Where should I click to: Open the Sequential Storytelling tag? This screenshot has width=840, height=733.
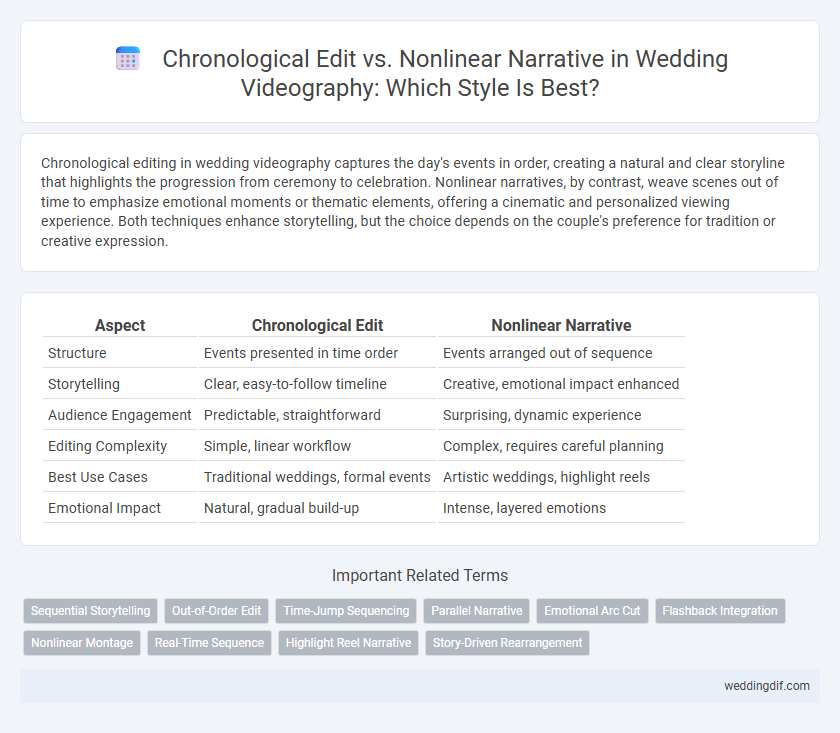91,611
